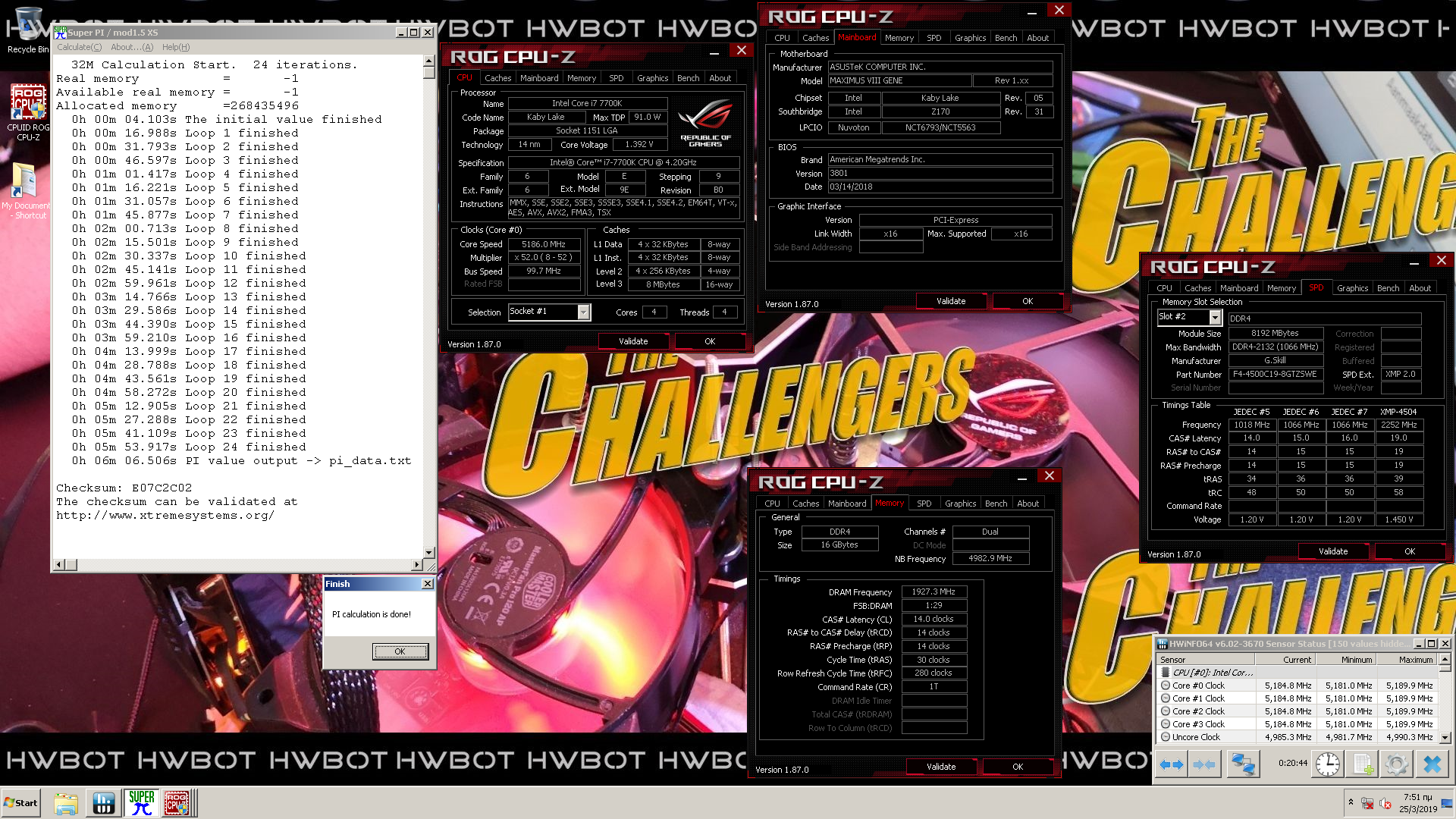Open Slot #2 memory slot dropdown
Image resolution: width=1456 pixels, height=819 pixels.
[x=1215, y=318]
